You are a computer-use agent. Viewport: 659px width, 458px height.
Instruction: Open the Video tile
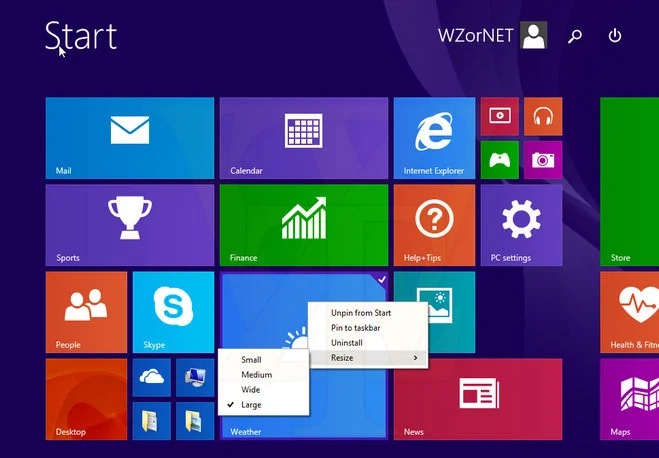click(500, 116)
